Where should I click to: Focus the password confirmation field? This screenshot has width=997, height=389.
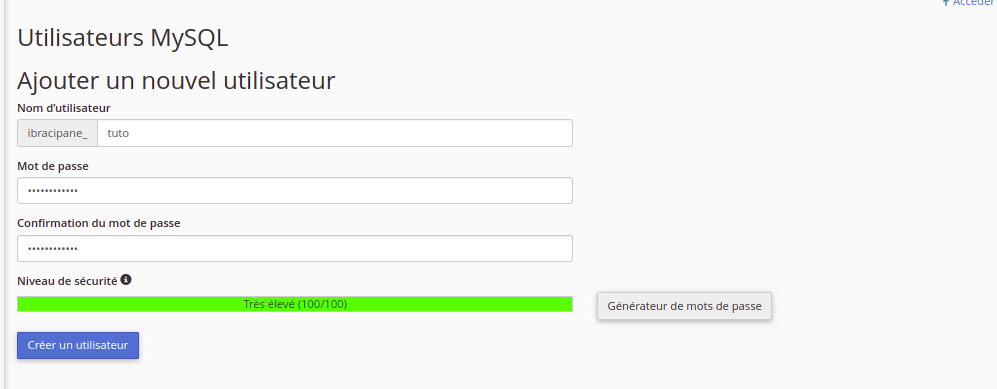tap(295, 249)
